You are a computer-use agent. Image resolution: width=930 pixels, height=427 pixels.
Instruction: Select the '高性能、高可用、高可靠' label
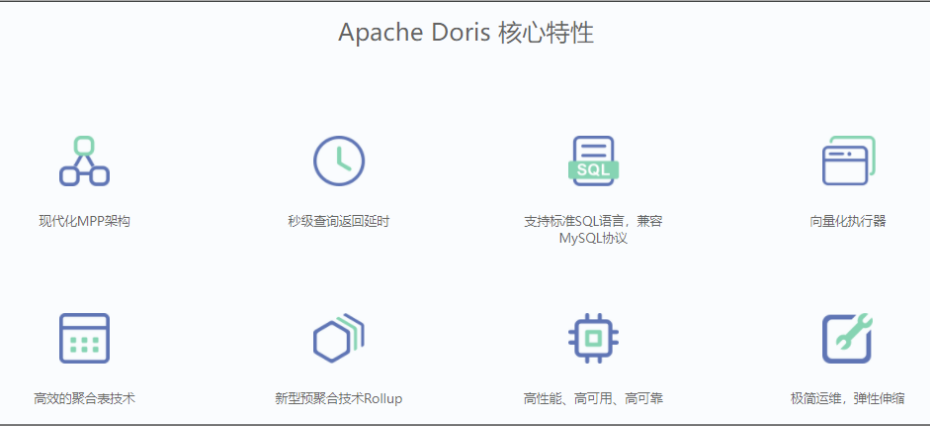(593, 398)
